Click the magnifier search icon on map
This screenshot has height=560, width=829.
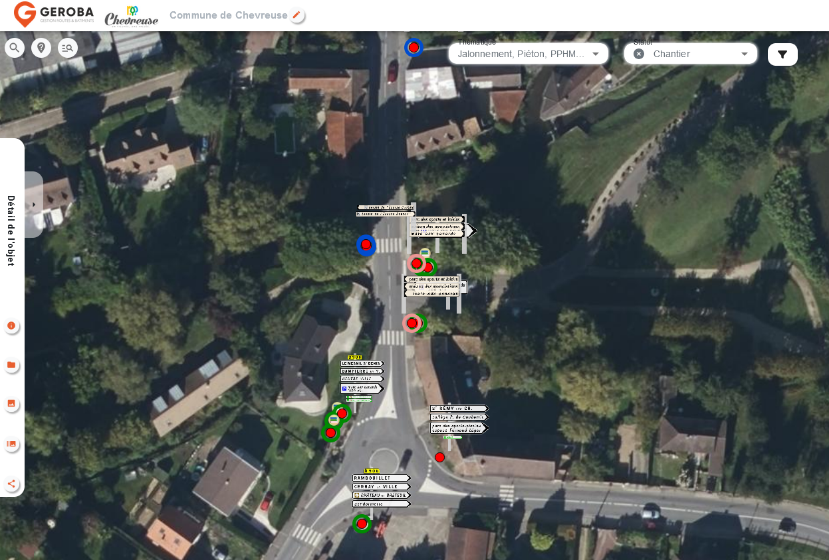click(x=14, y=48)
